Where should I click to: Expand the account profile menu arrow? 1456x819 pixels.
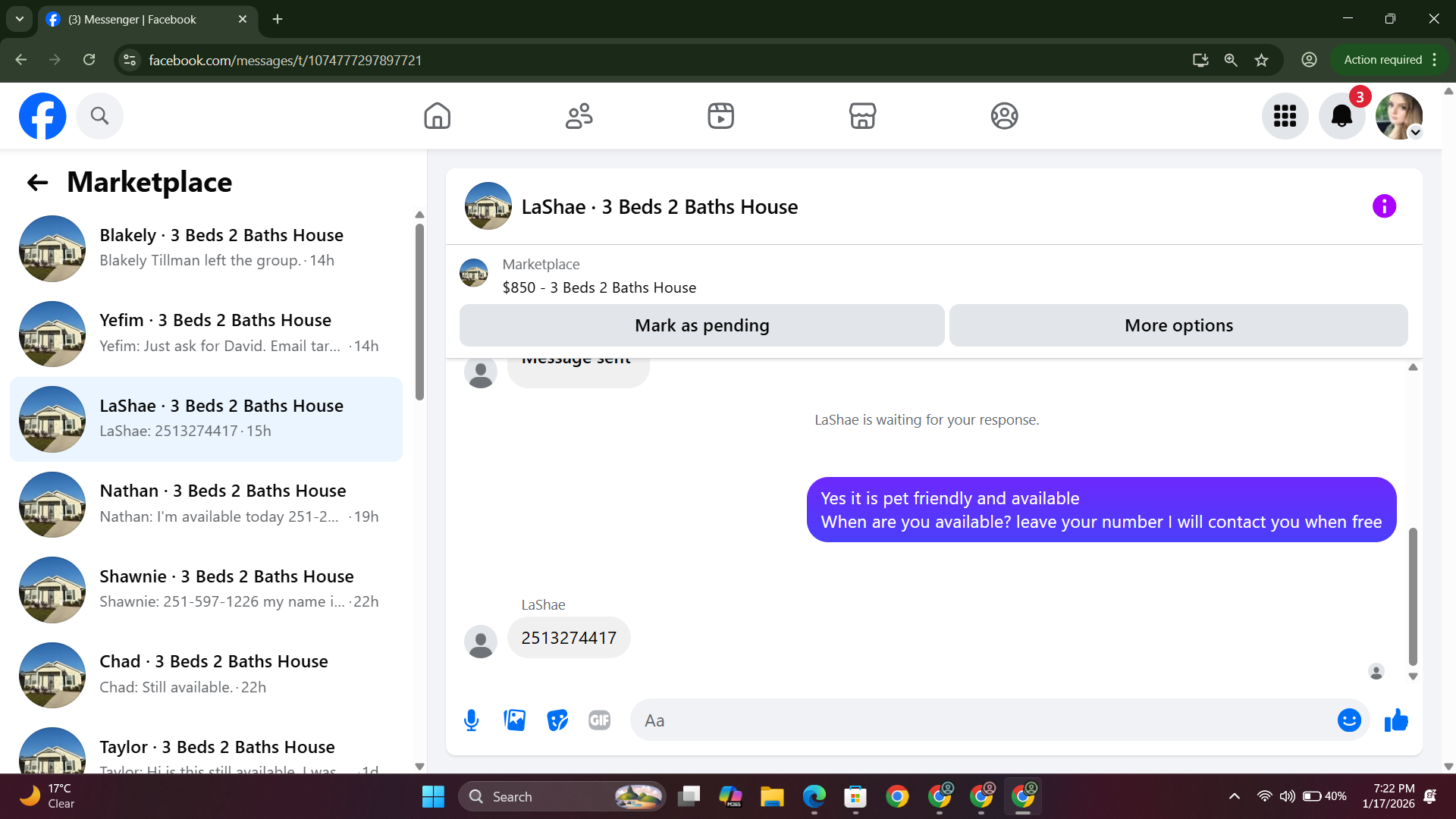1415,133
